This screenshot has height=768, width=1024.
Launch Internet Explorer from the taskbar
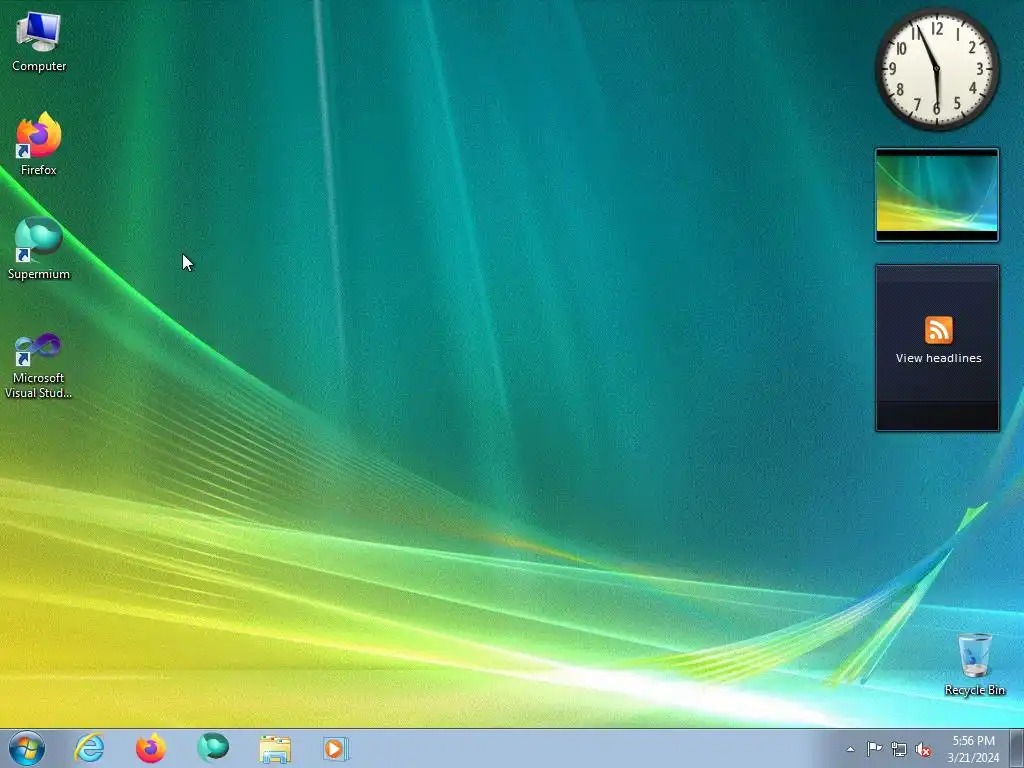(89, 748)
